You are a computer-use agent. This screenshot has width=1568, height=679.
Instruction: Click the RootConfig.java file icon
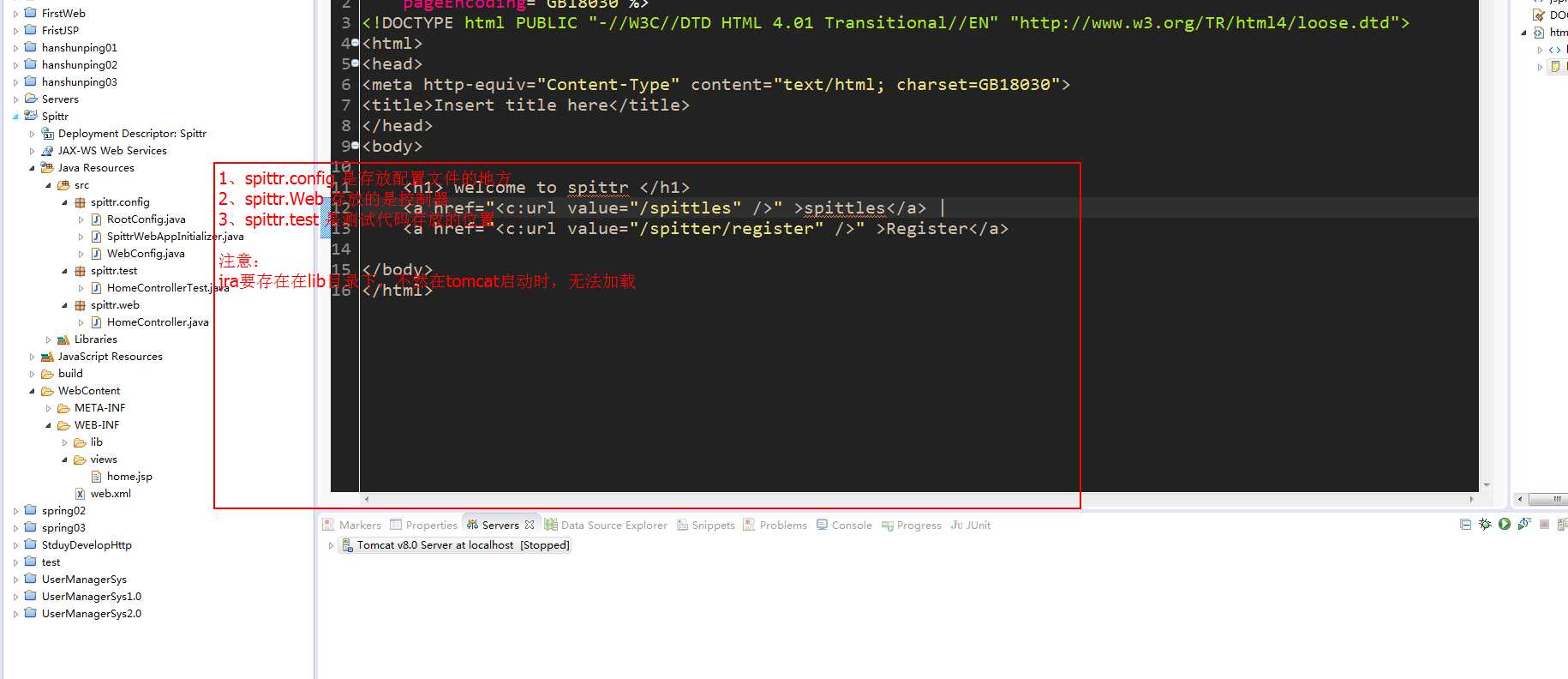(x=96, y=219)
